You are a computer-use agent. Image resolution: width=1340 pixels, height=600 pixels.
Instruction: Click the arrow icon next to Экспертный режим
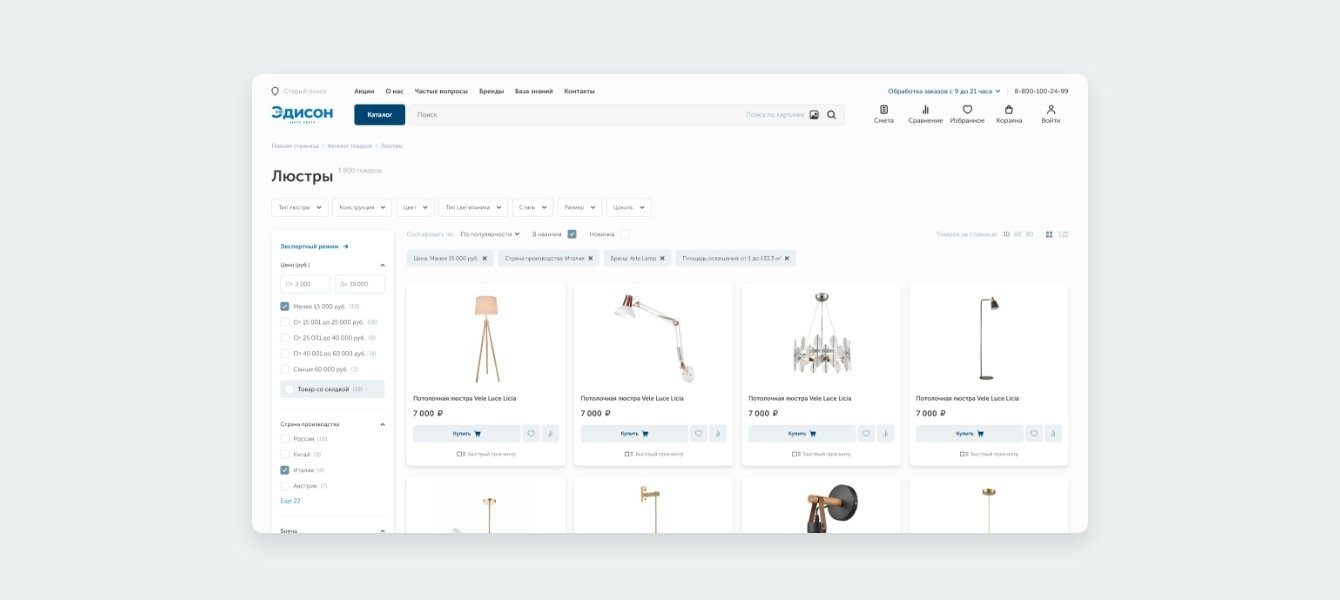point(345,246)
